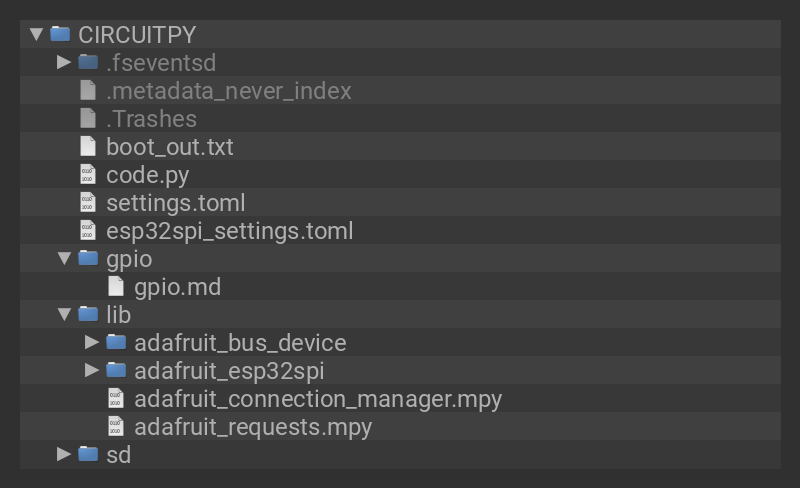This screenshot has width=800, height=488.
Task: Click the lib folder icon
Action: pos(88,315)
